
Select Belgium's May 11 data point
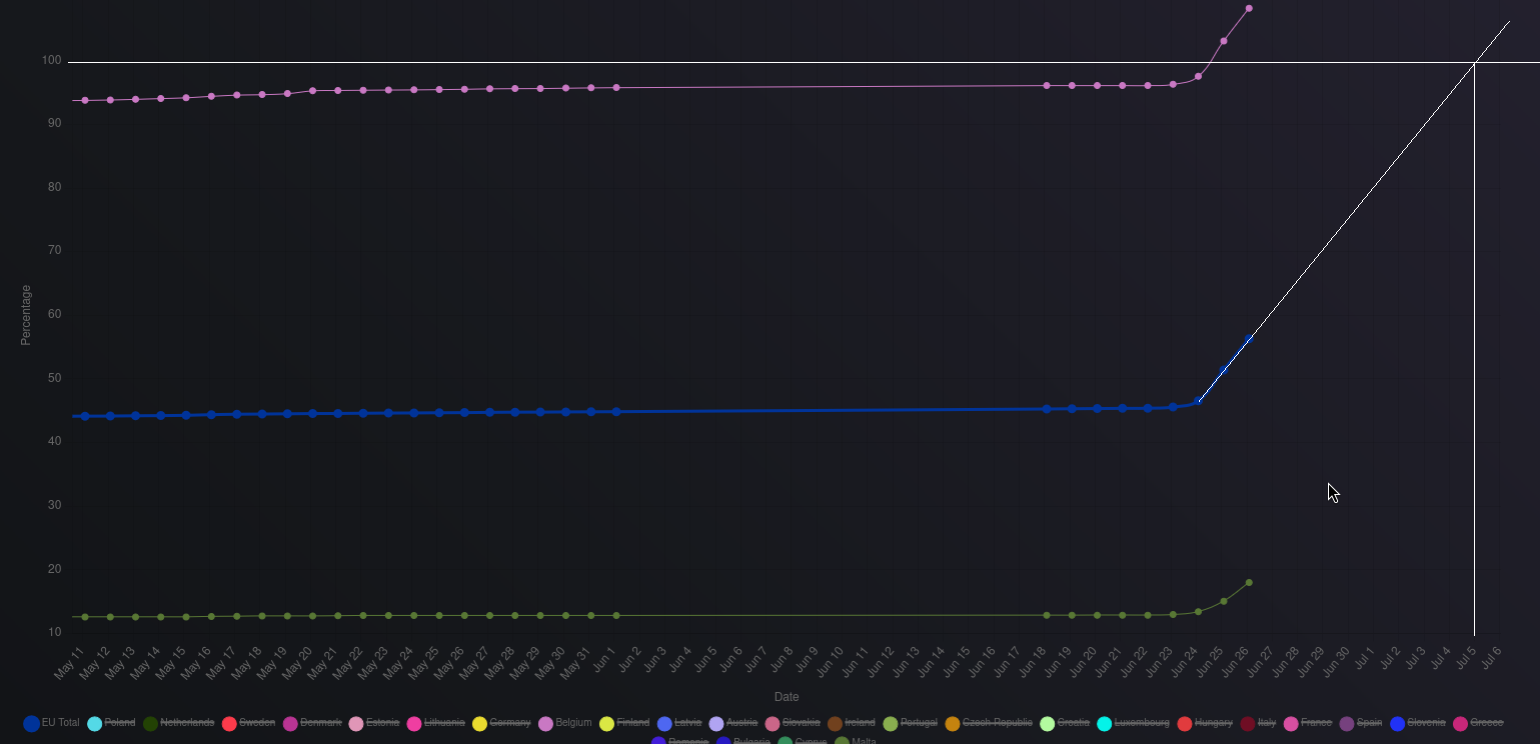point(85,100)
